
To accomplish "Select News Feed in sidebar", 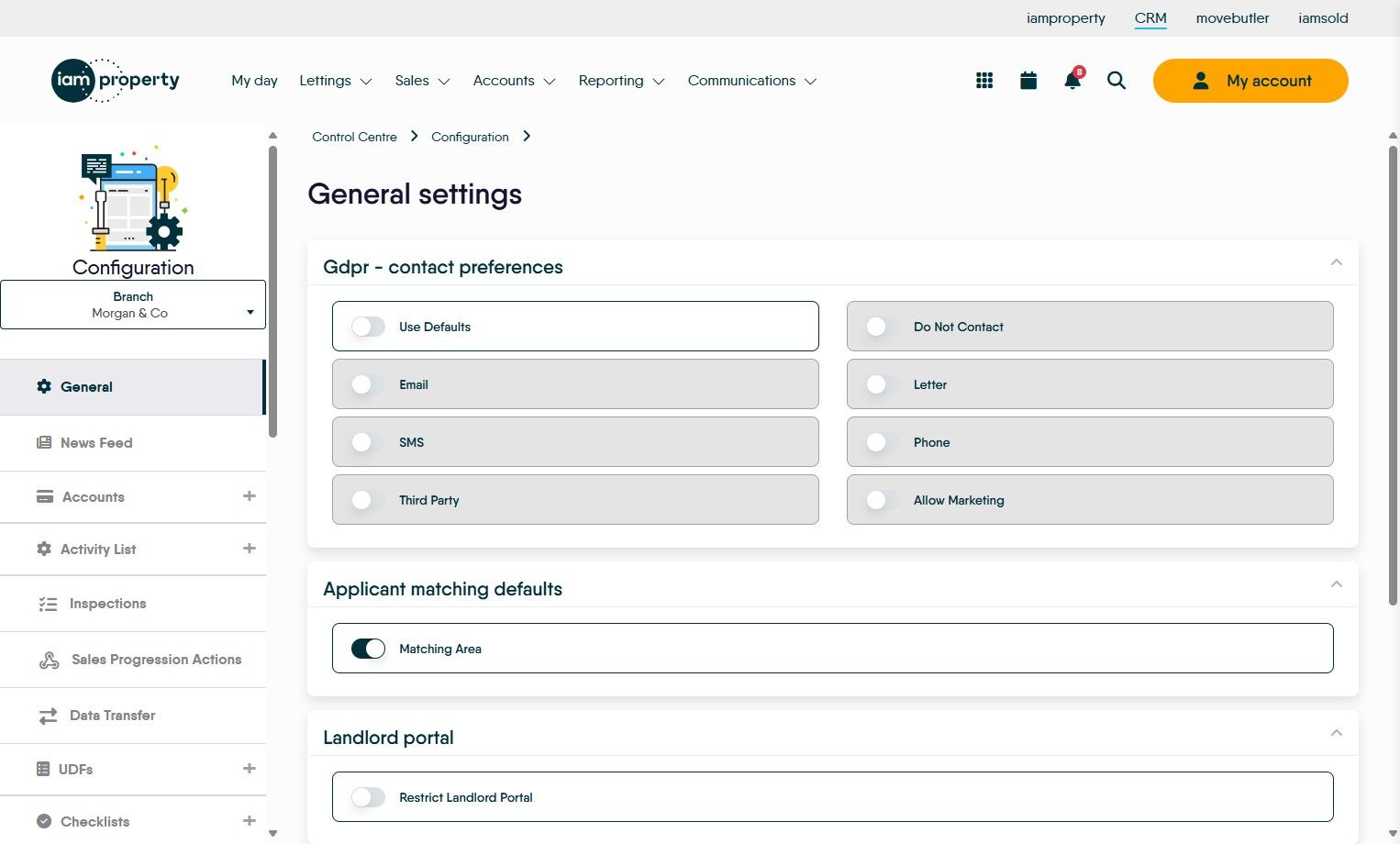I will click(96, 443).
